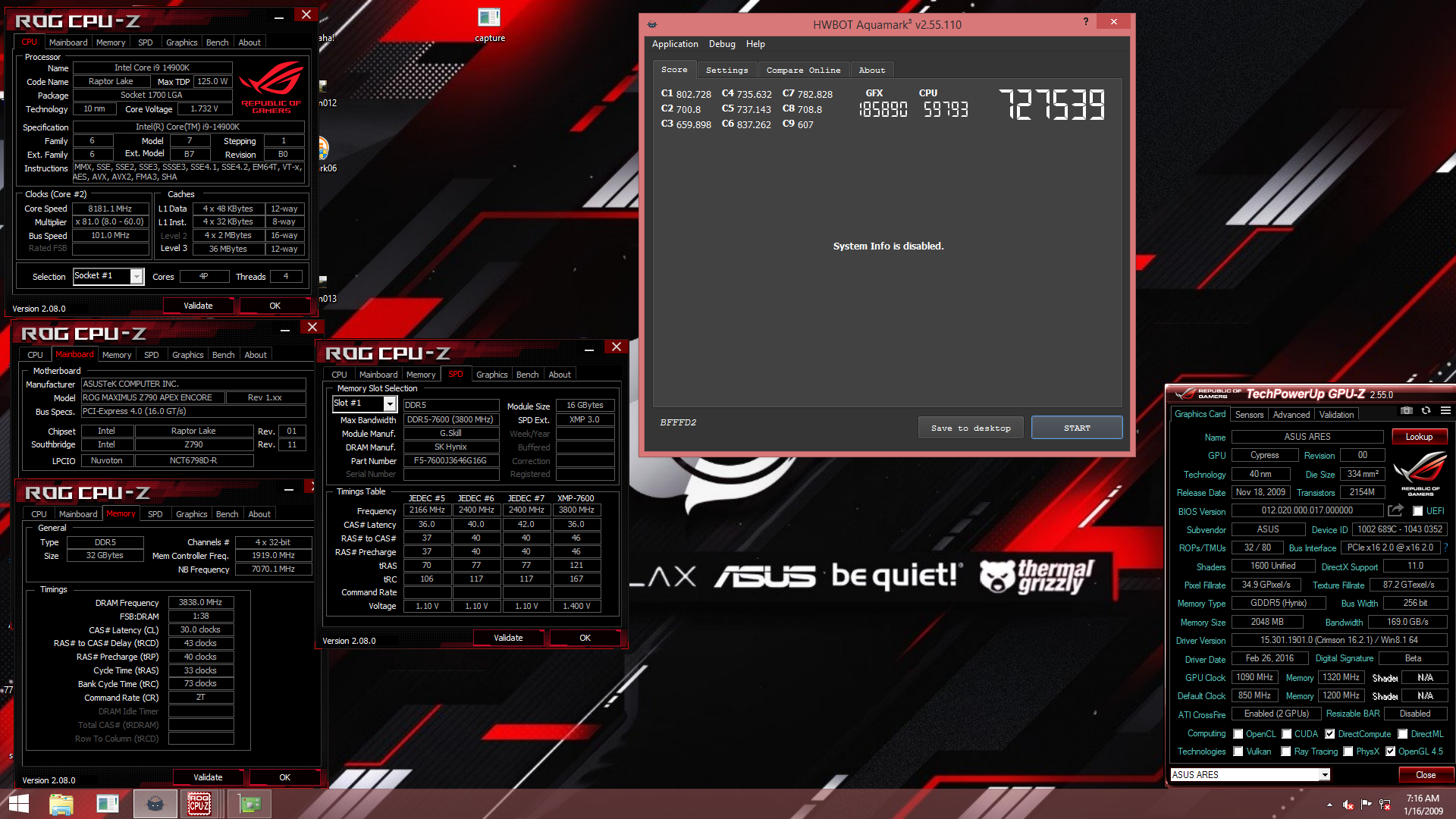Click Validate in the CPU-Z SPD window
Viewport: 1456px width, 819px height.
(508, 638)
